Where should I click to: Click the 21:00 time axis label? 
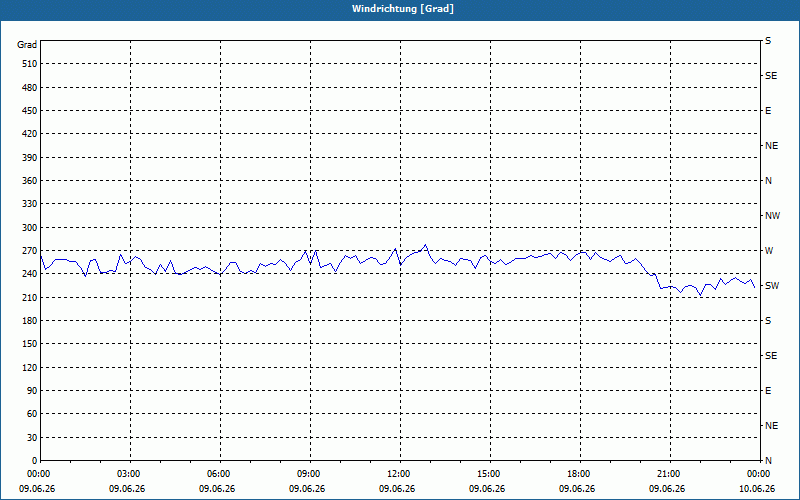pos(670,473)
